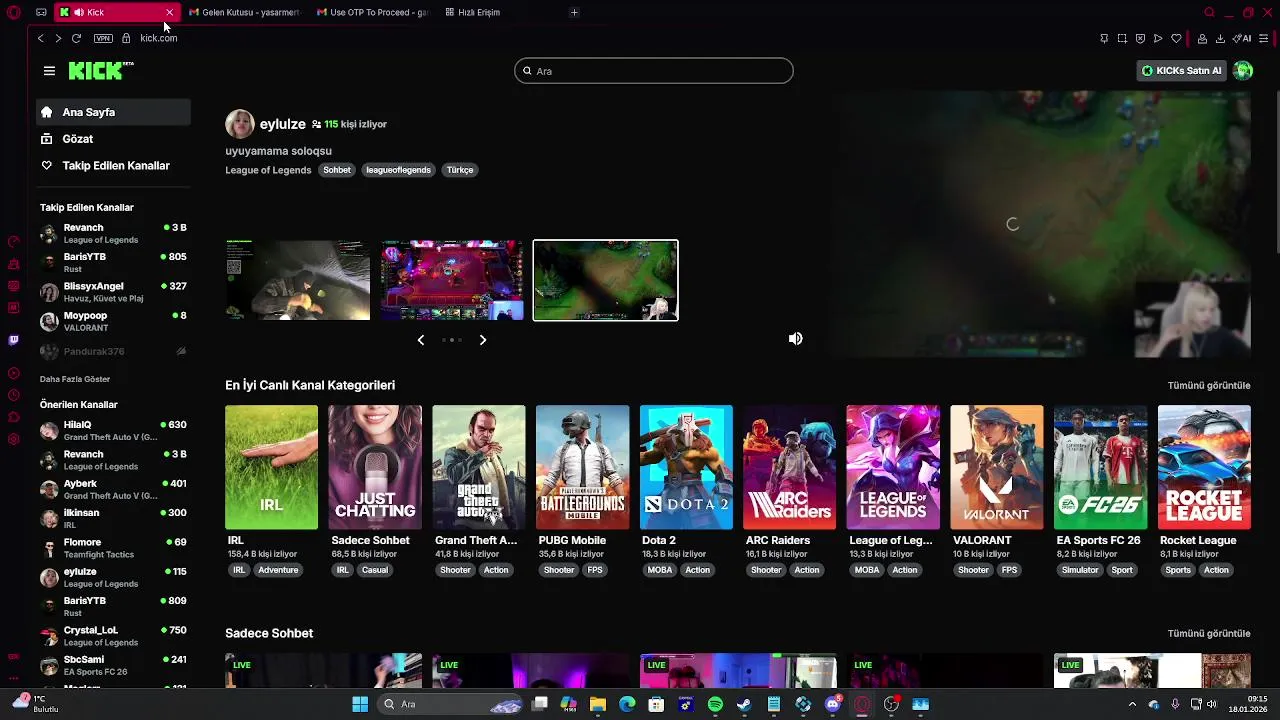
Task: Go to Ana Sayfa
Action: pos(113,112)
